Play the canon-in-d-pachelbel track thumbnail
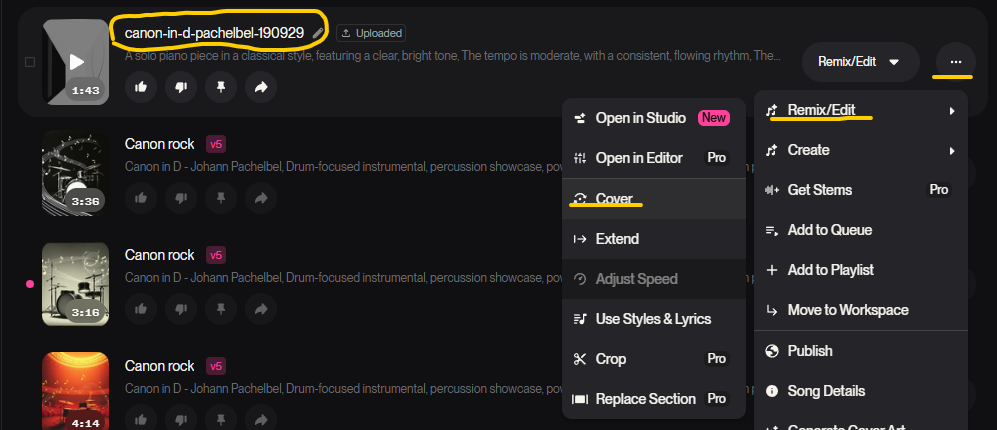This screenshot has width=997, height=430. coord(75,61)
